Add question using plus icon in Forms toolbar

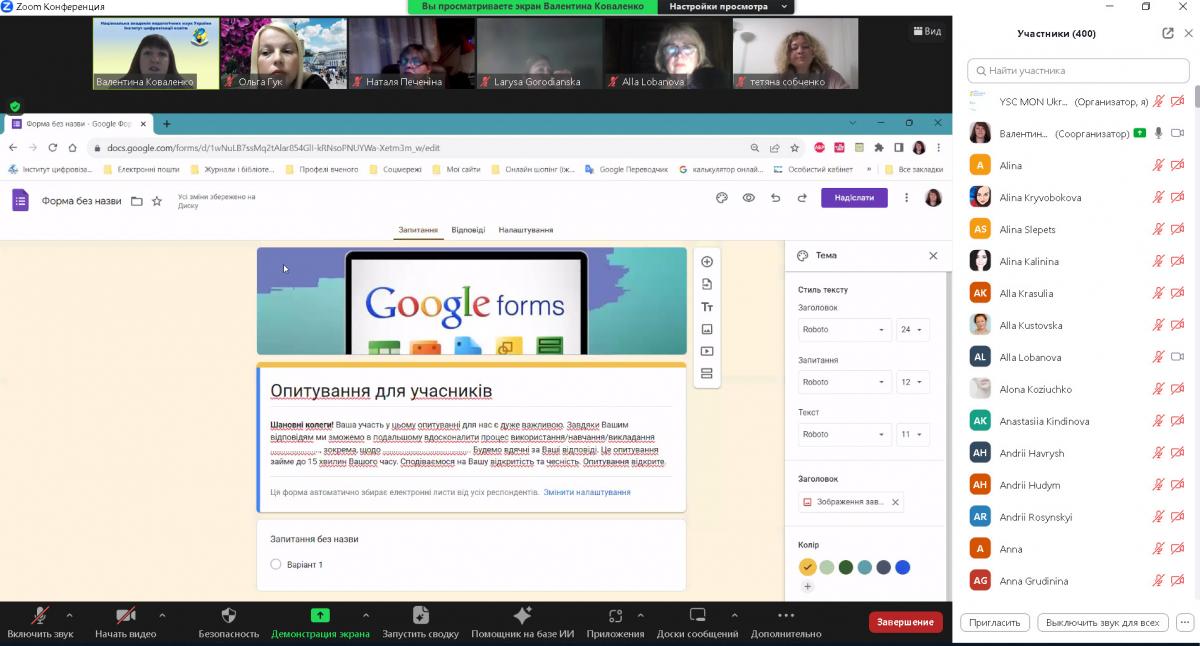tap(707, 262)
